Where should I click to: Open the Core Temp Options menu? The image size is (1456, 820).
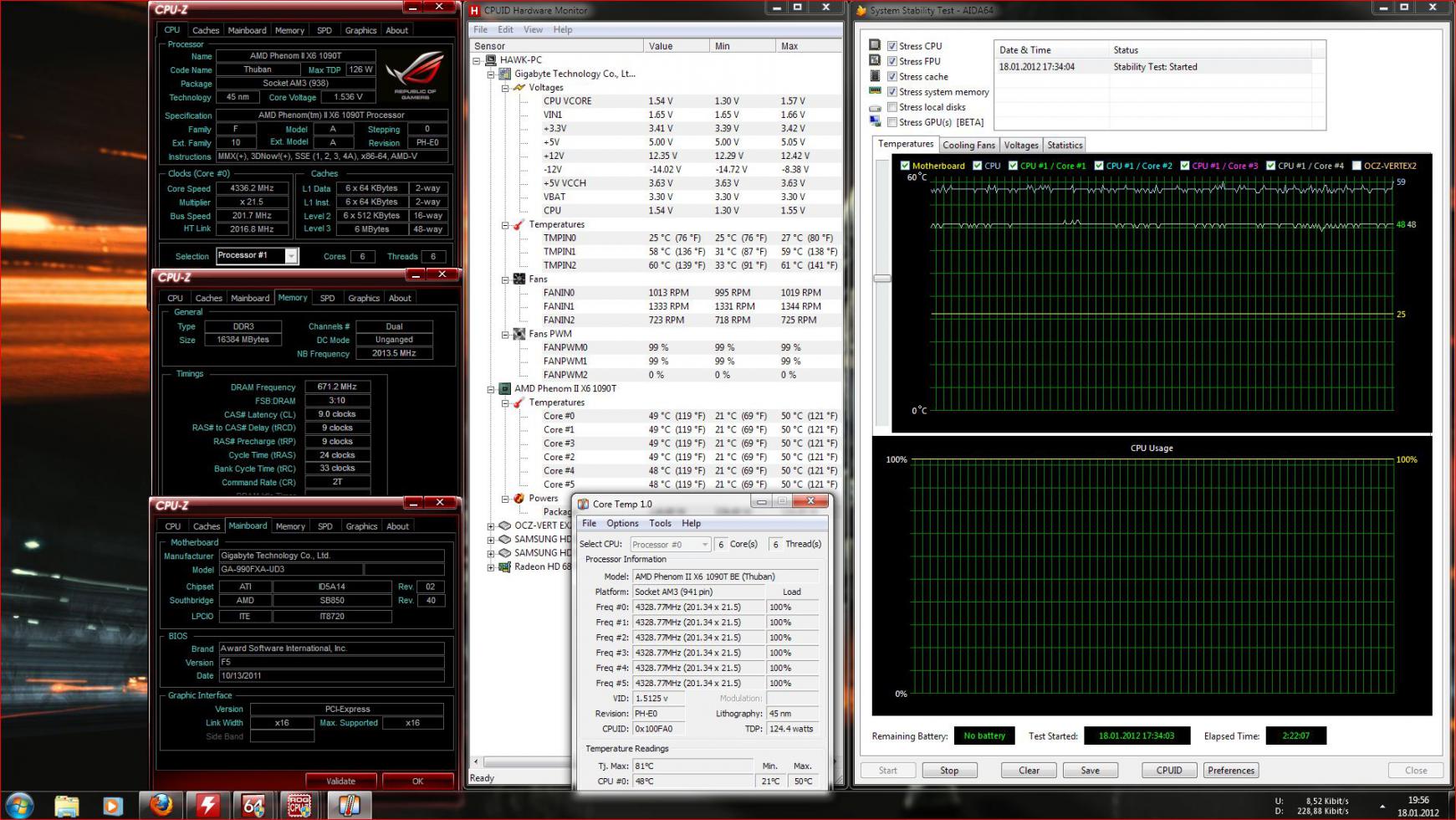pos(622,523)
